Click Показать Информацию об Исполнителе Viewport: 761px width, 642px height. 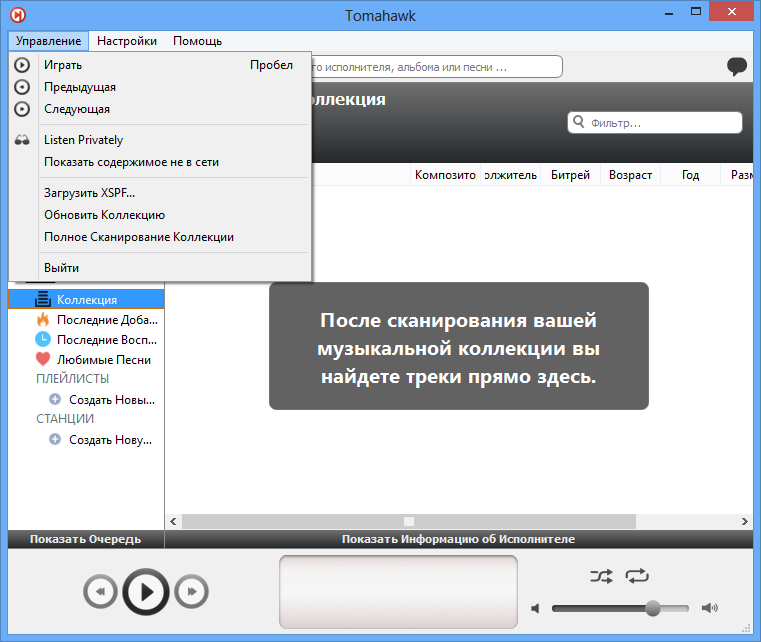459,539
